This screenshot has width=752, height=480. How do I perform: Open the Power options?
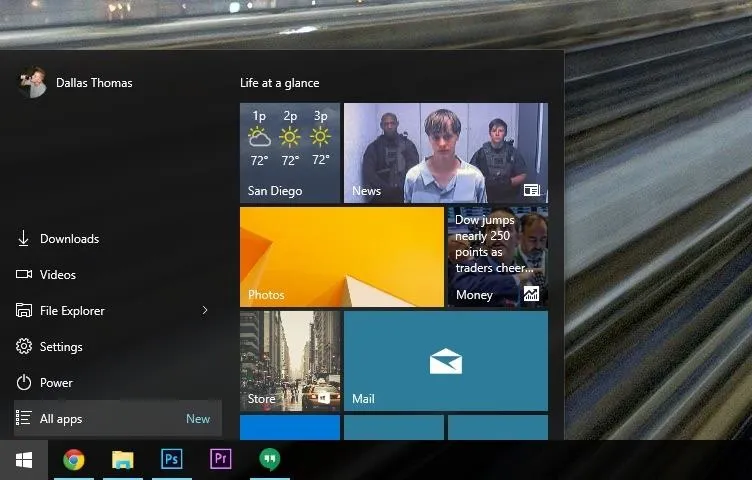(x=118, y=382)
